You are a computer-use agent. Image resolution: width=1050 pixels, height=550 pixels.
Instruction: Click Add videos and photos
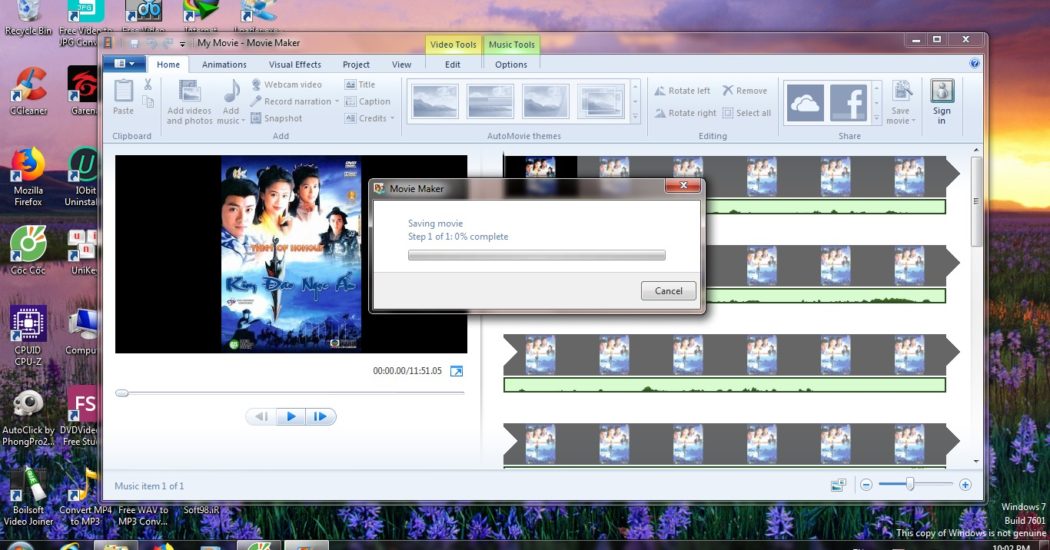(189, 102)
